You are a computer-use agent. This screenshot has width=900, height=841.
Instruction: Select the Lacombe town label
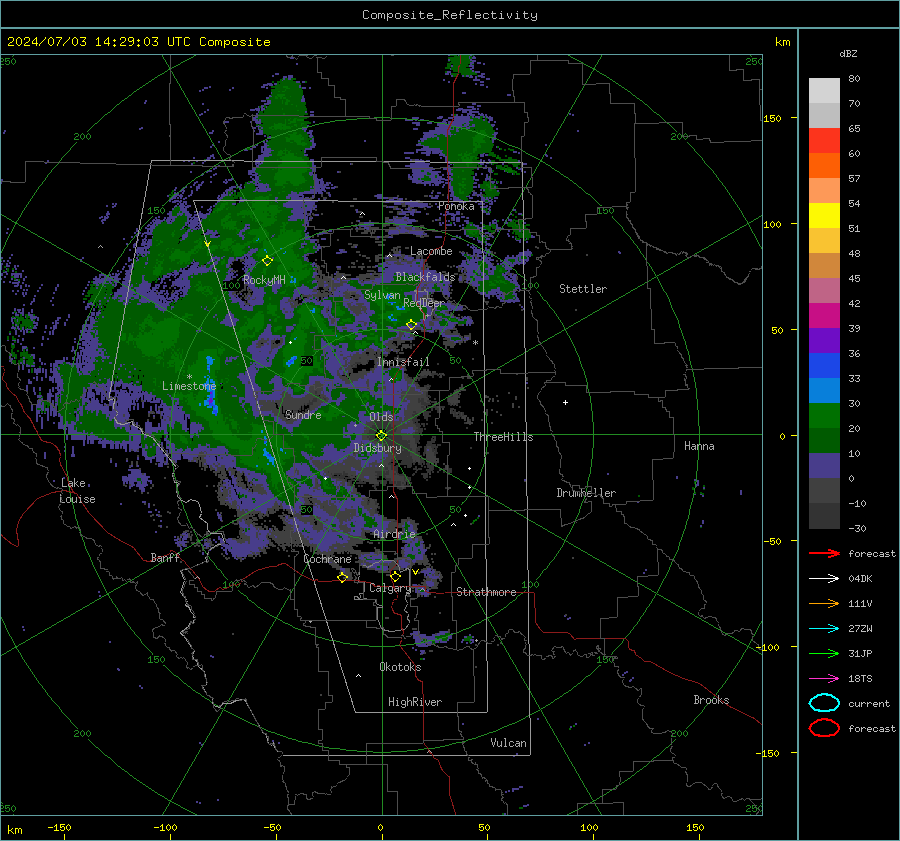[x=431, y=251]
